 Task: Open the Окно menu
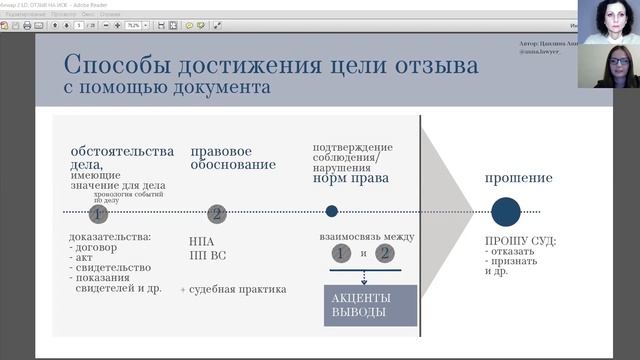tap(88, 14)
